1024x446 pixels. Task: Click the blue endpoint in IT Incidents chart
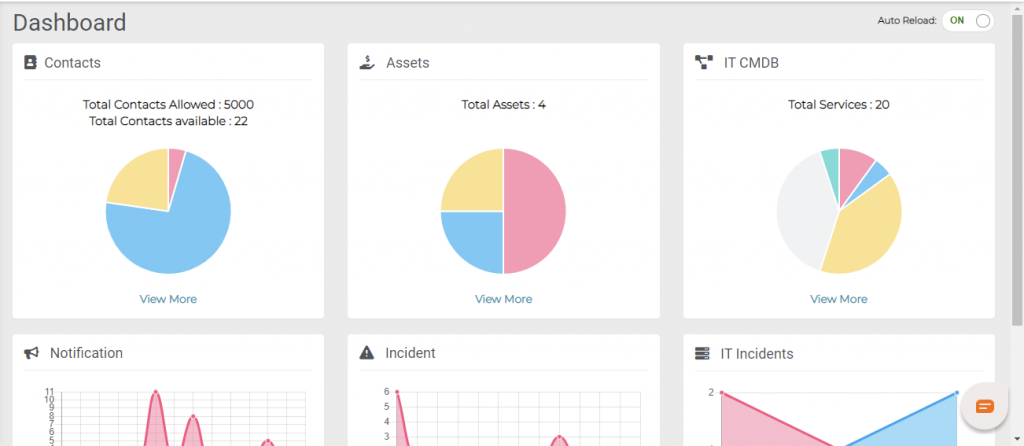pos(957,392)
